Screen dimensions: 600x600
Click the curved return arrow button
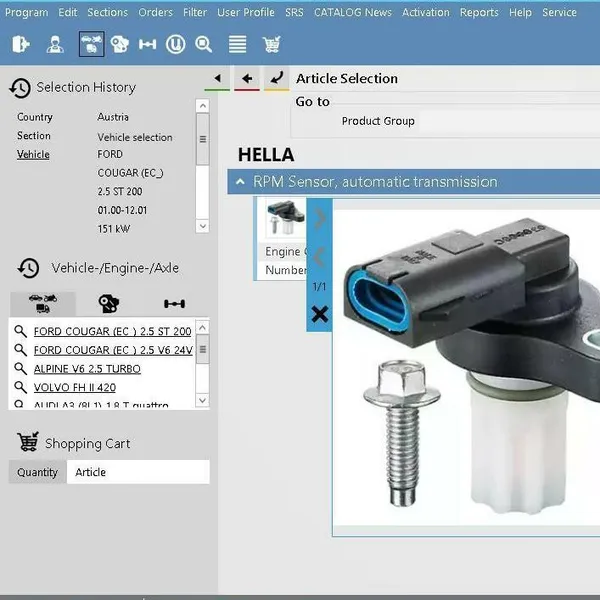[x=276, y=78]
